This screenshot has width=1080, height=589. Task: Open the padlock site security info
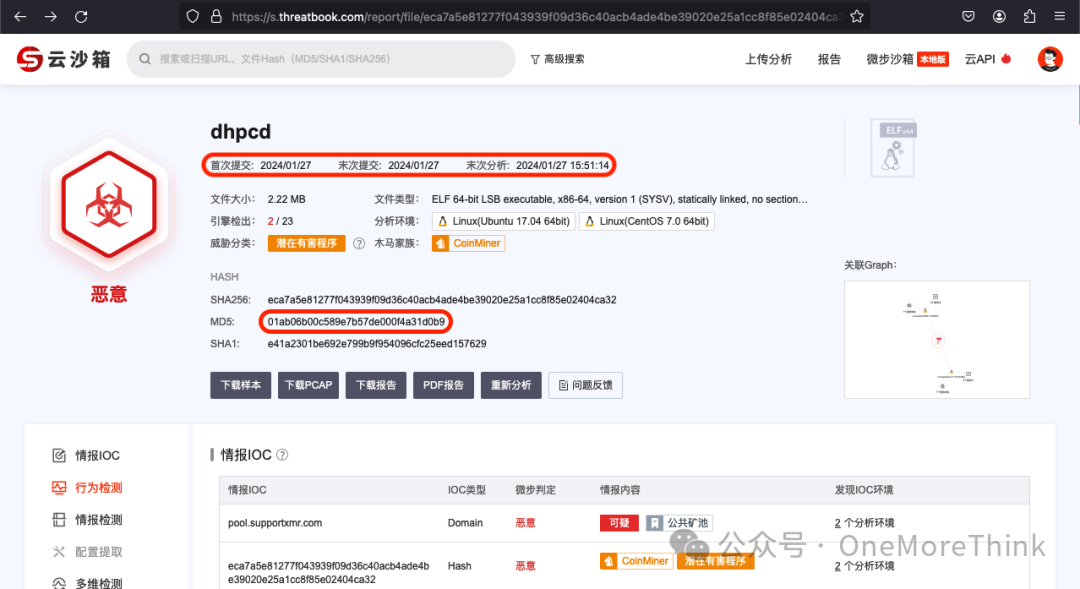click(x=216, y=17)
